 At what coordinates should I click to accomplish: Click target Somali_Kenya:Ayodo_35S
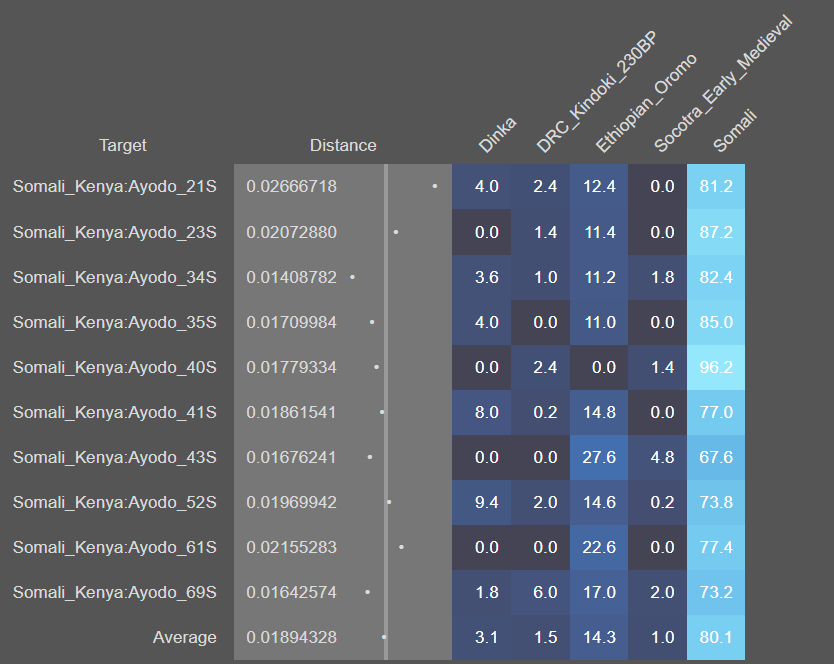tap(114, 322)
